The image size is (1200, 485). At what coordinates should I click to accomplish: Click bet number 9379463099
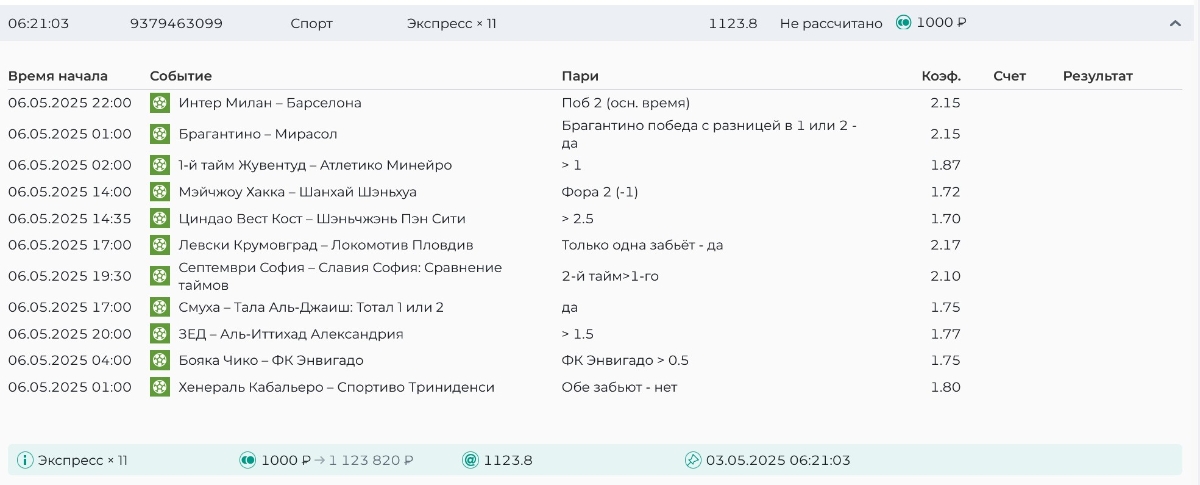[176, 23]
